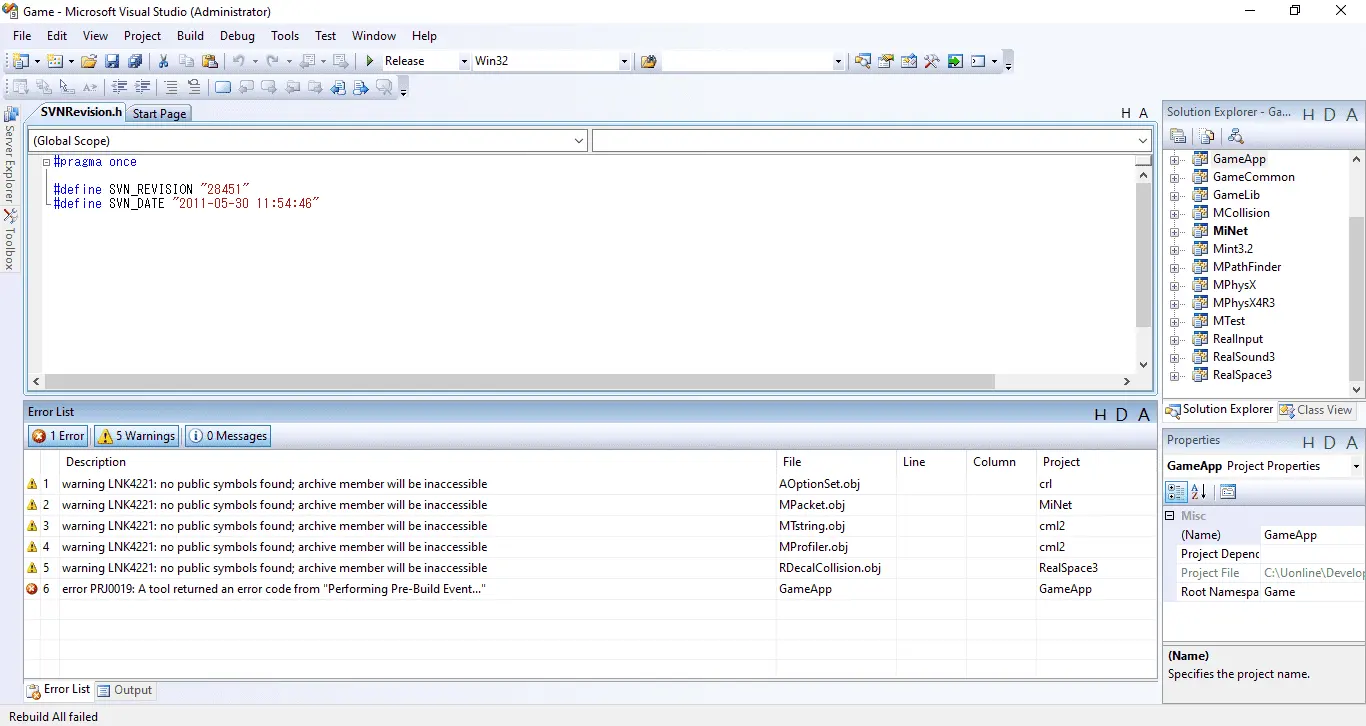This screenshot has width=1366, height=726.
Task: Select the error PRJ0019 row
Action: point(590,589)
